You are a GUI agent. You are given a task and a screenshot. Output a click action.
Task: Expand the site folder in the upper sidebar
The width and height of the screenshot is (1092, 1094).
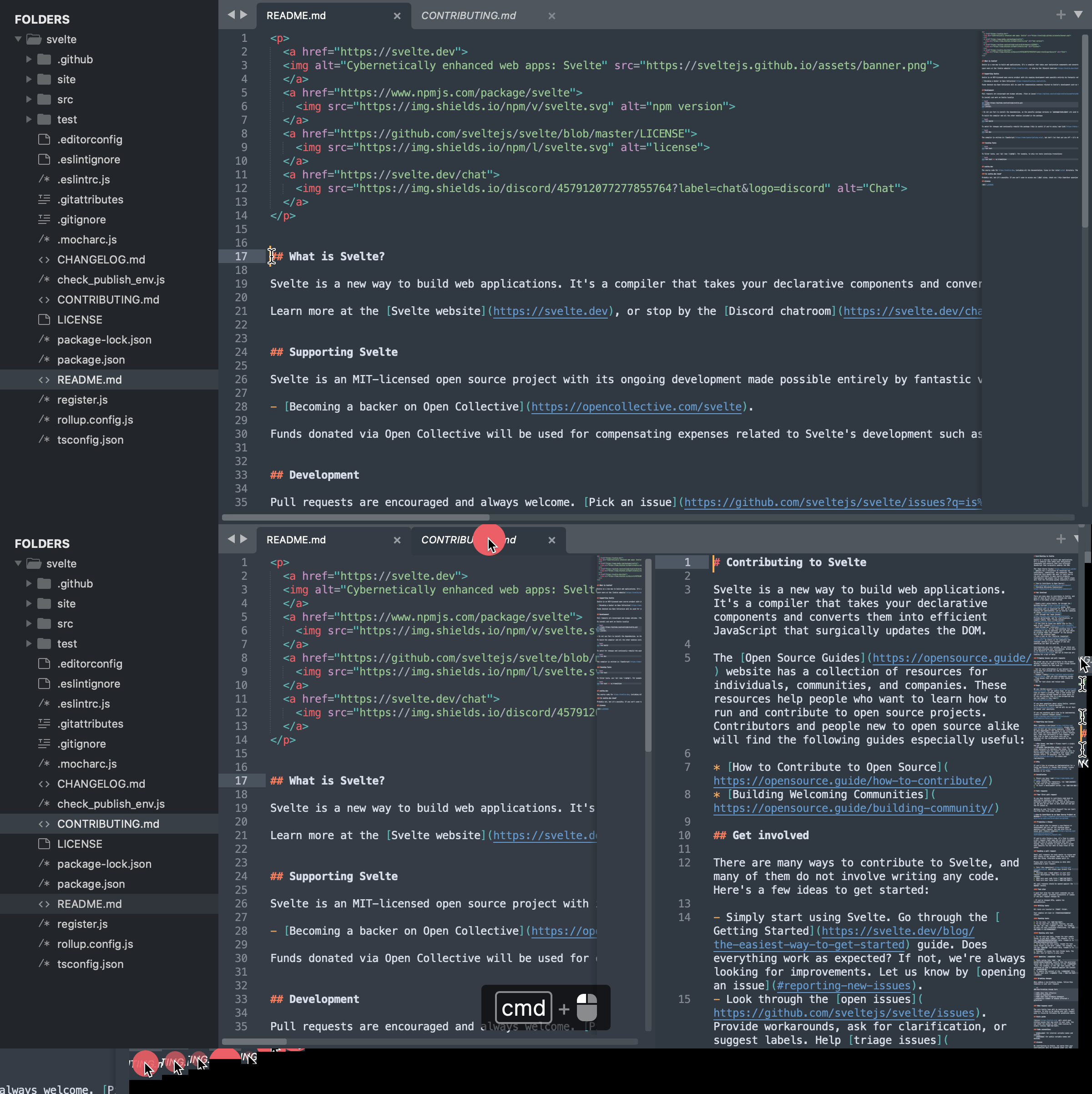[x=28, y=79]
